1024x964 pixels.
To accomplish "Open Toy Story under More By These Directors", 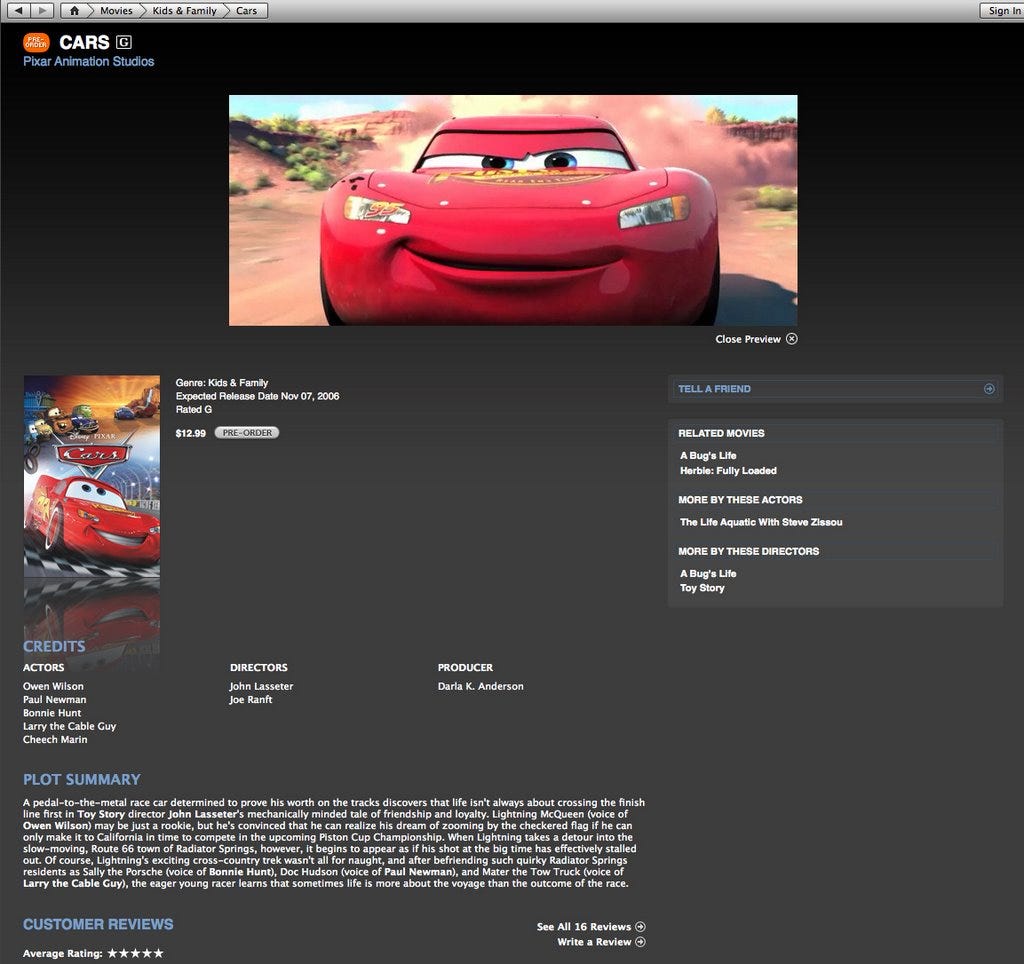I will coord(702,588).
